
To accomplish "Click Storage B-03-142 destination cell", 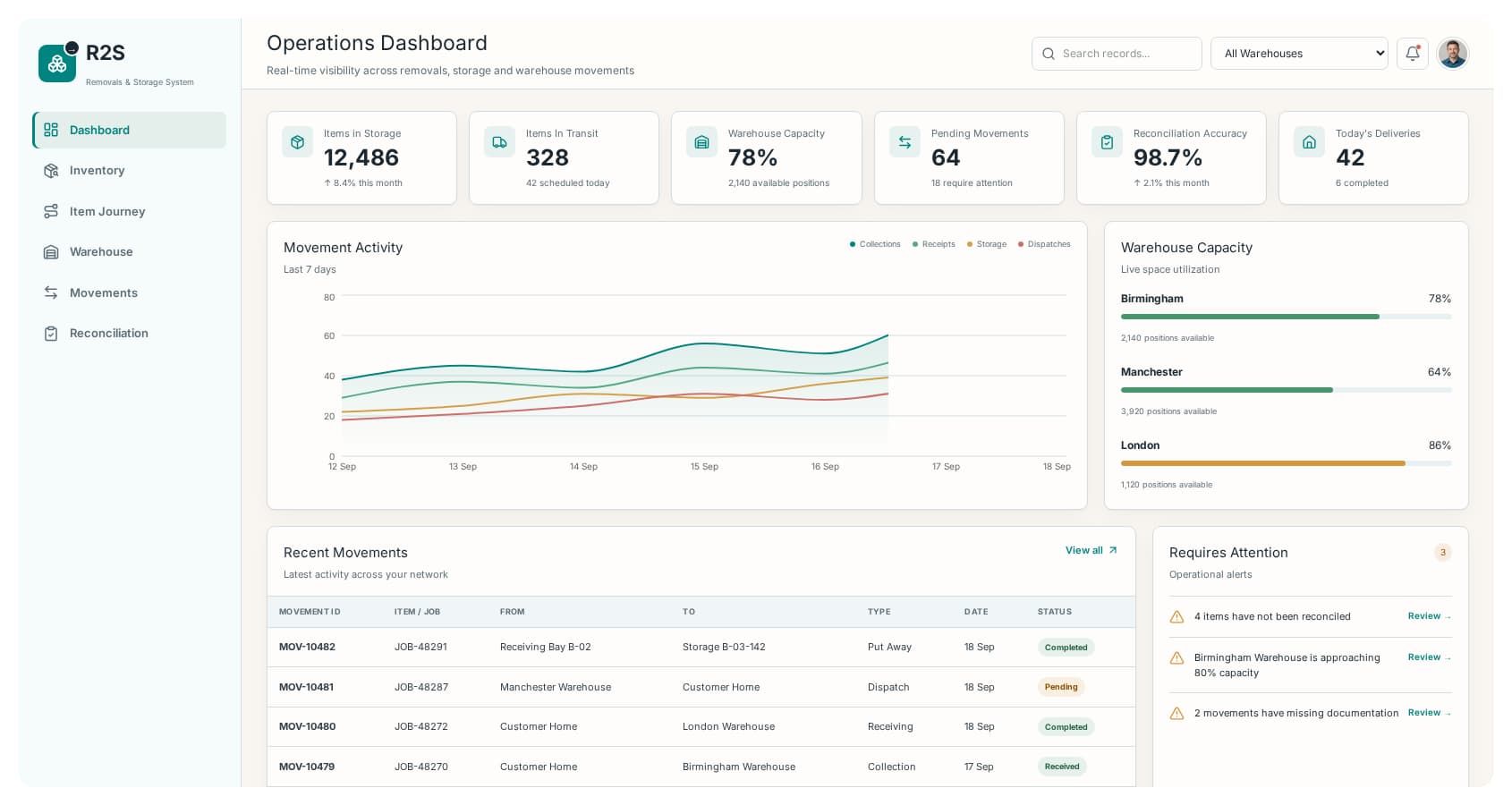I will pos(724,647).
